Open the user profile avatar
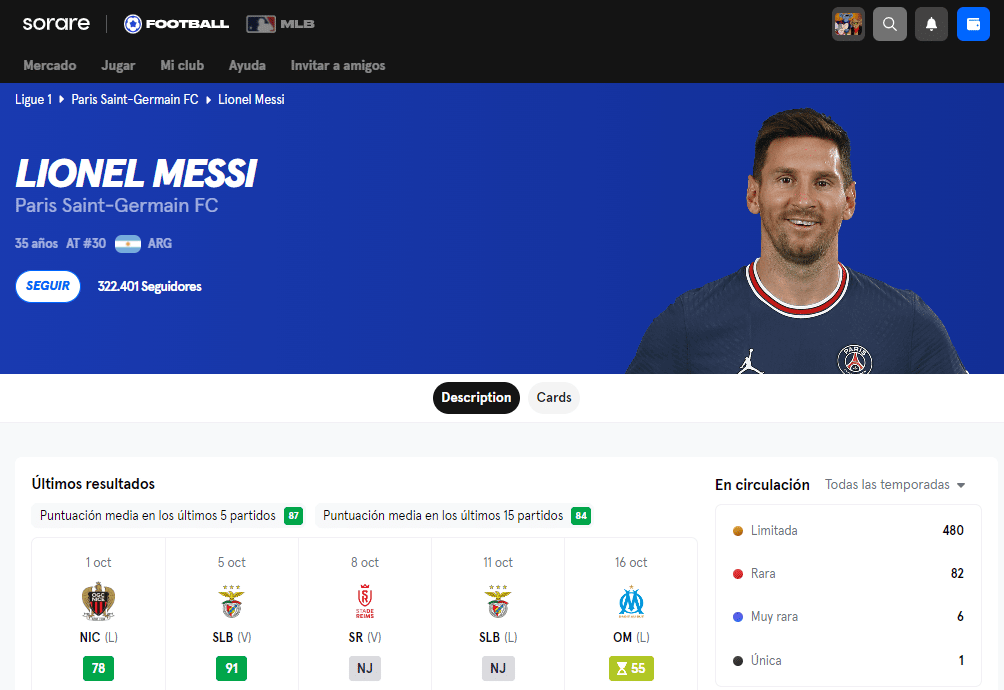Screen dimensions: 1004x690 pos(848,24)
